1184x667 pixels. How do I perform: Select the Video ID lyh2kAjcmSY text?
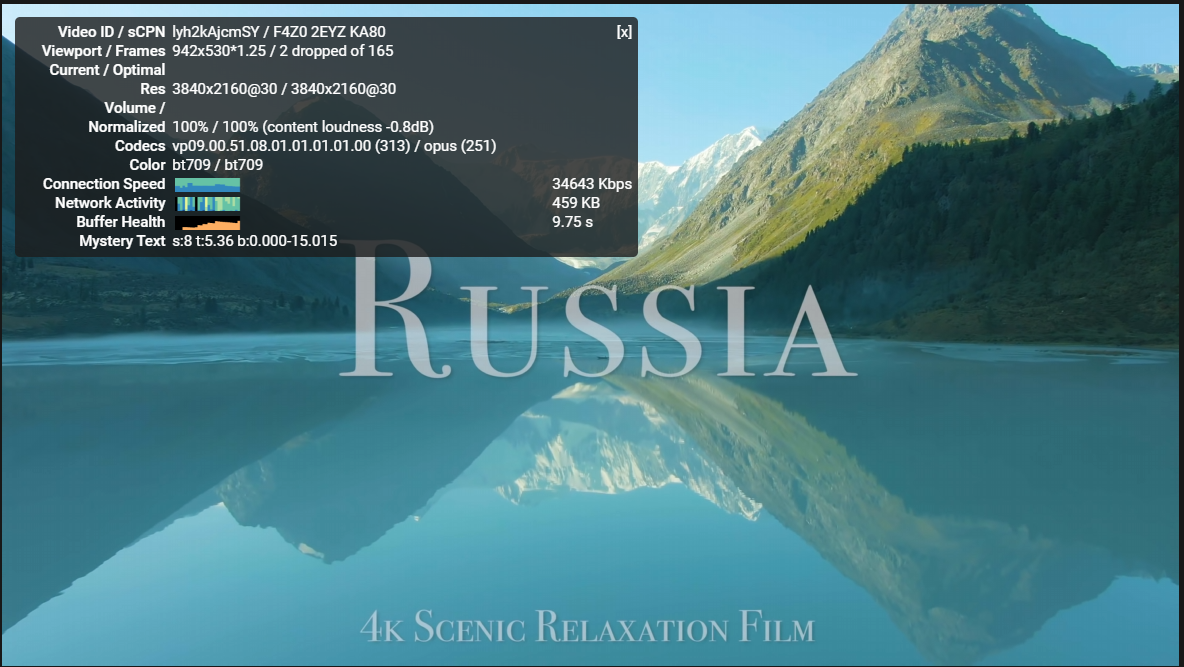(216, 32)
